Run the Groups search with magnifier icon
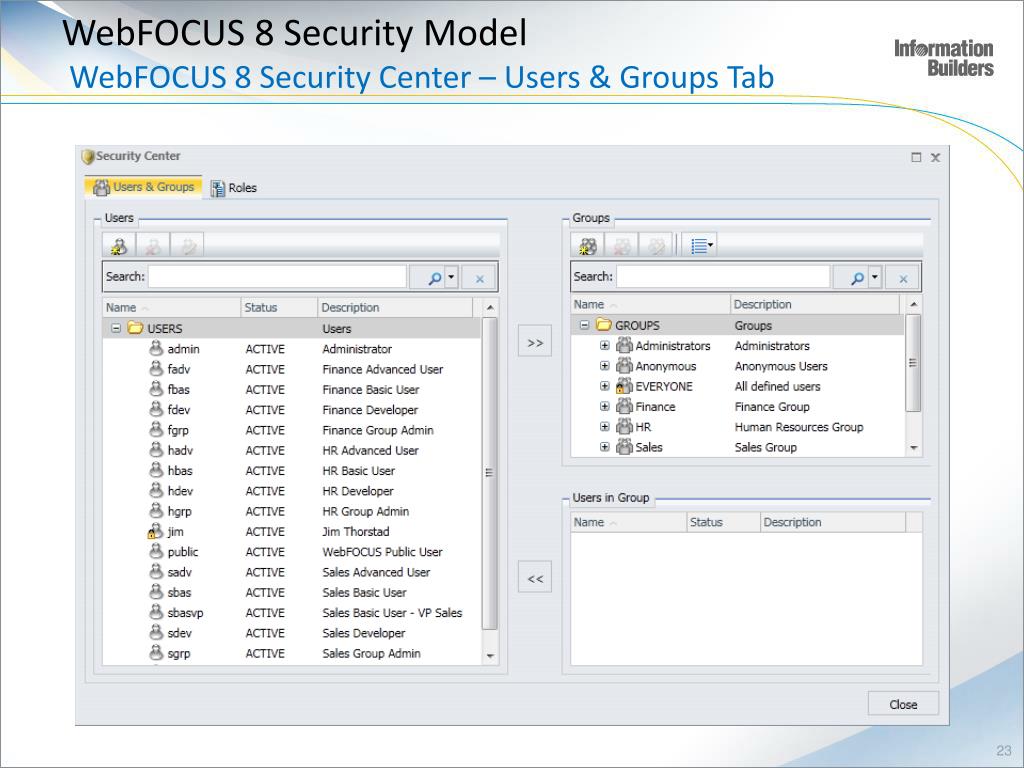The height and width of the screenshot is (768, 1024). click(x=857, y=278)
